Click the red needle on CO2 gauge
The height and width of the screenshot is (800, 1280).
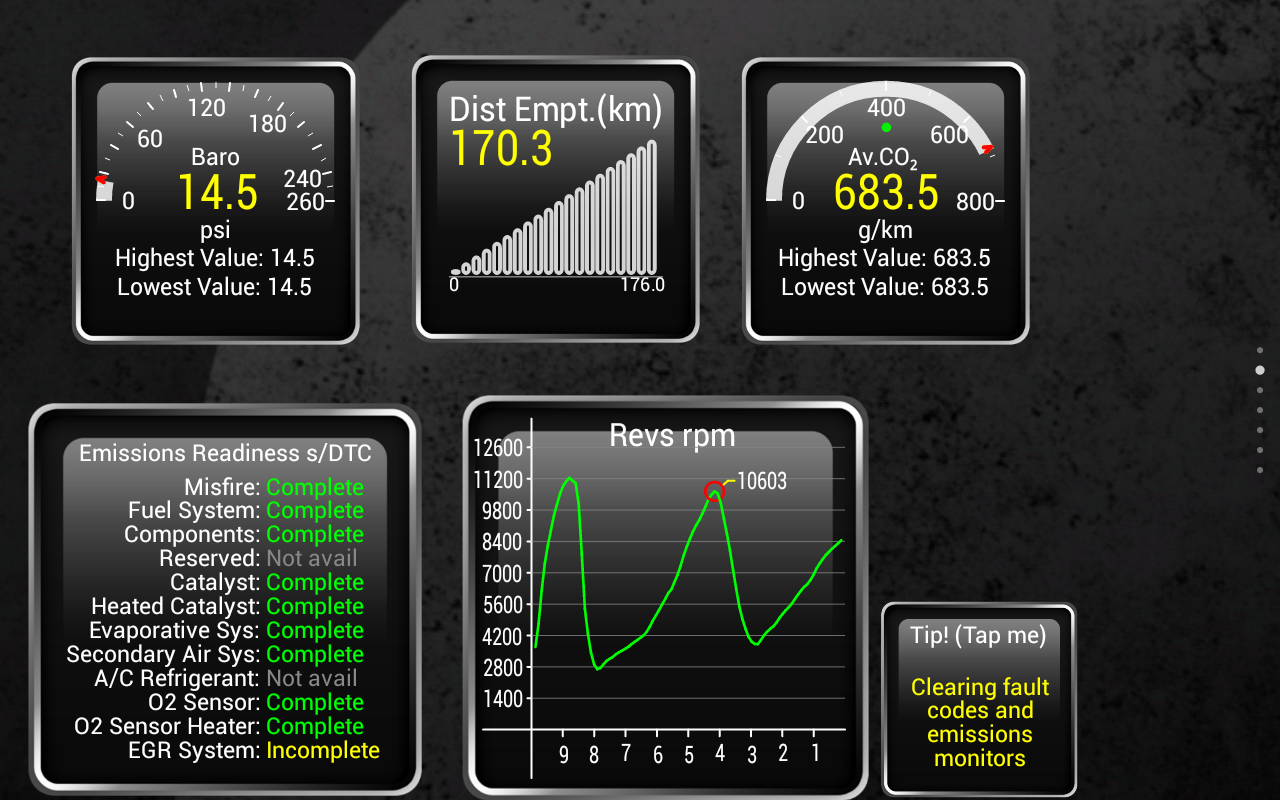click(988, 150)
